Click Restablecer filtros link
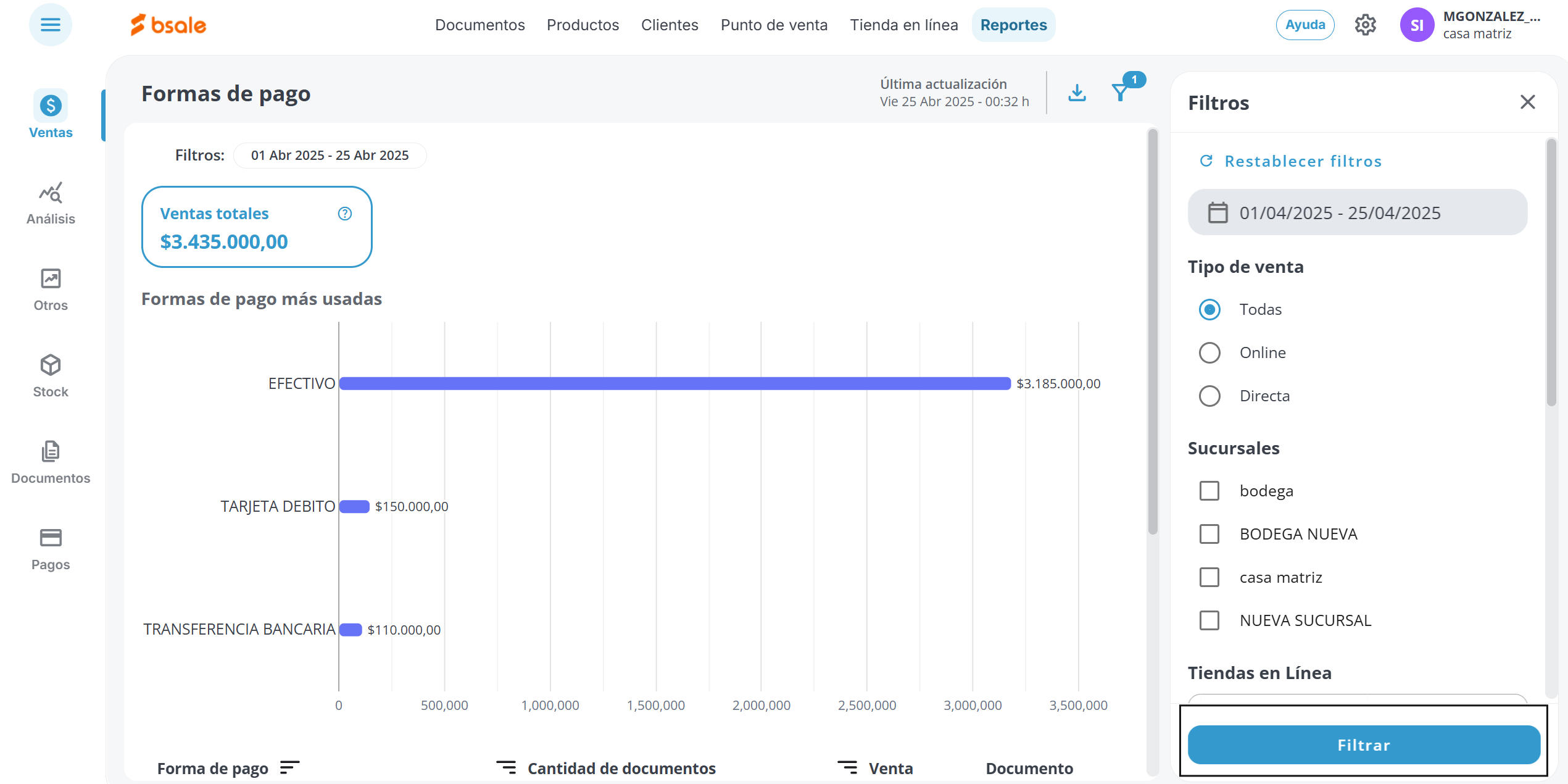This screenshot has height=784, width=1568. 1302,161
